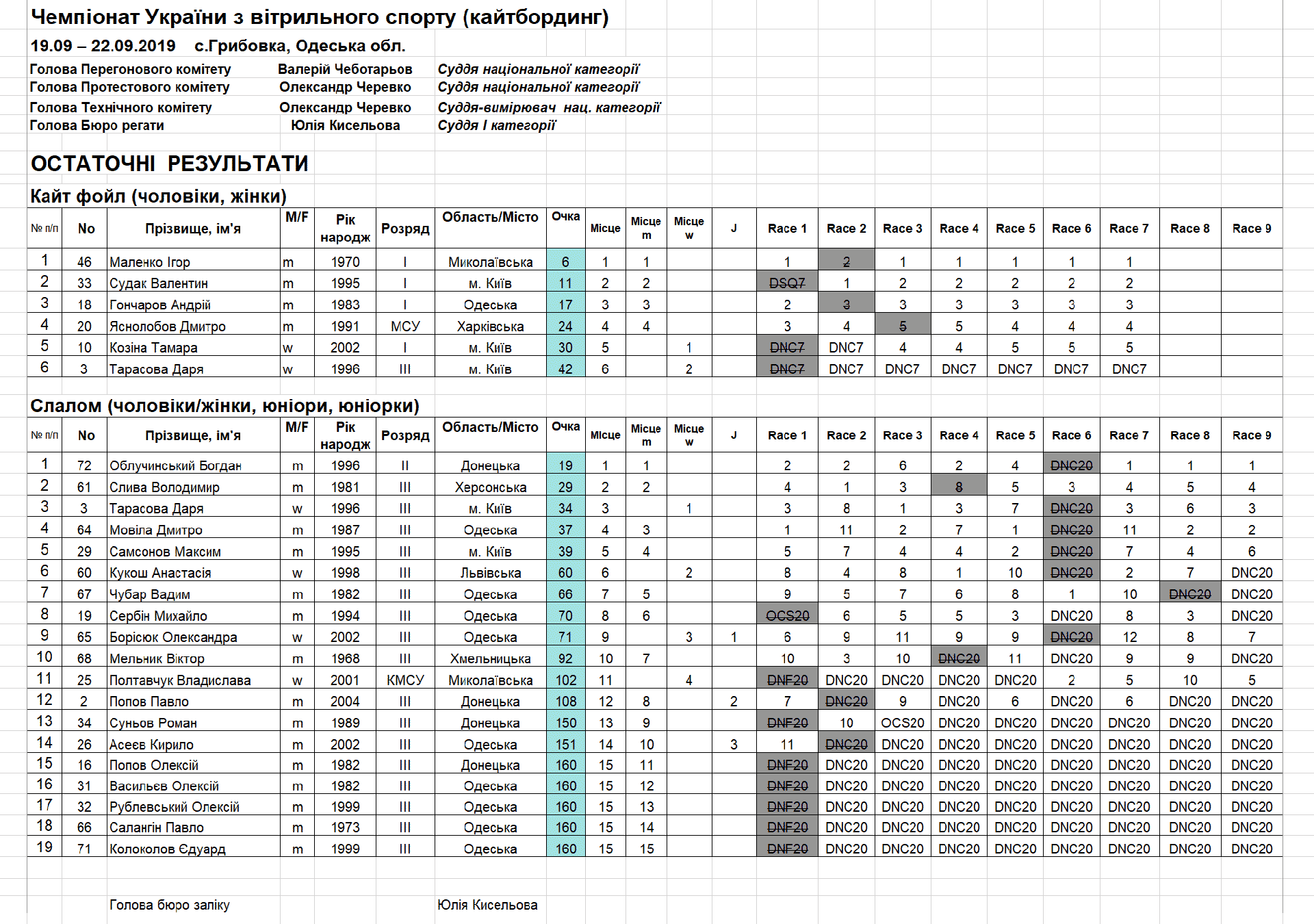Click the 'ОСТАТОЧНІ РЕЗУЛЬТАТИ' heading
Screen dimensions: 1314x924
[x=169, y=164]
